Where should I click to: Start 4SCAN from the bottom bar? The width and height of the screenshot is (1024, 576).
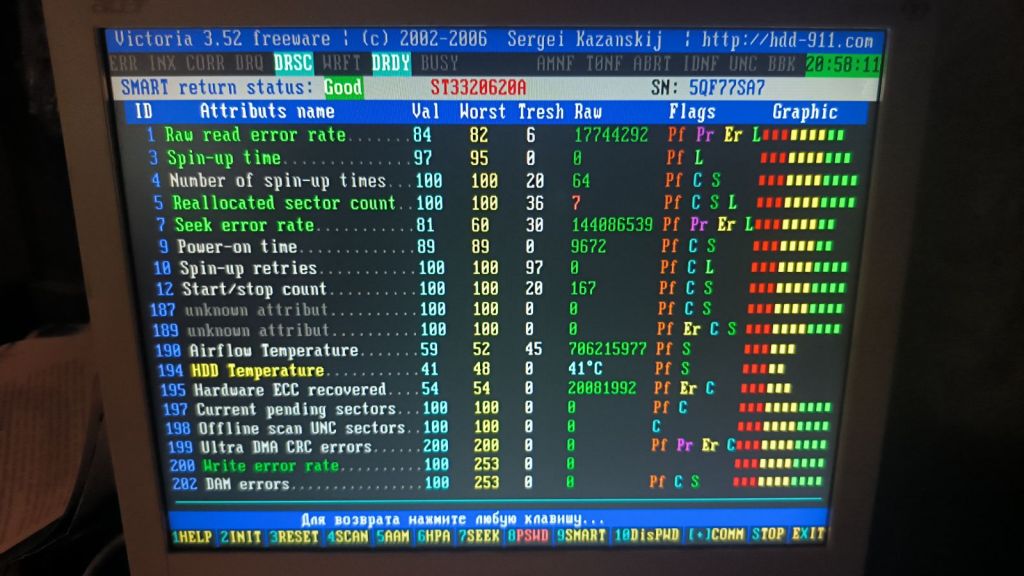[347, 536]
